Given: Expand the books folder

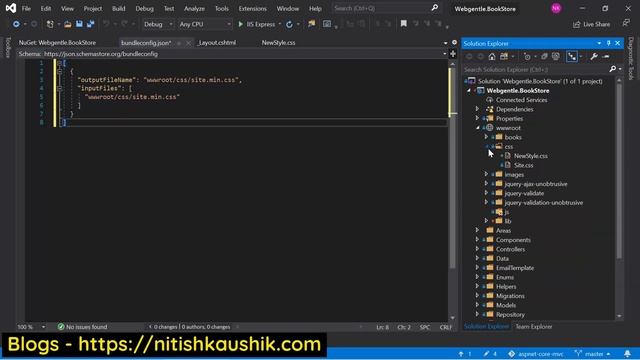Looking at the screenshot, I should coord(486,137).
